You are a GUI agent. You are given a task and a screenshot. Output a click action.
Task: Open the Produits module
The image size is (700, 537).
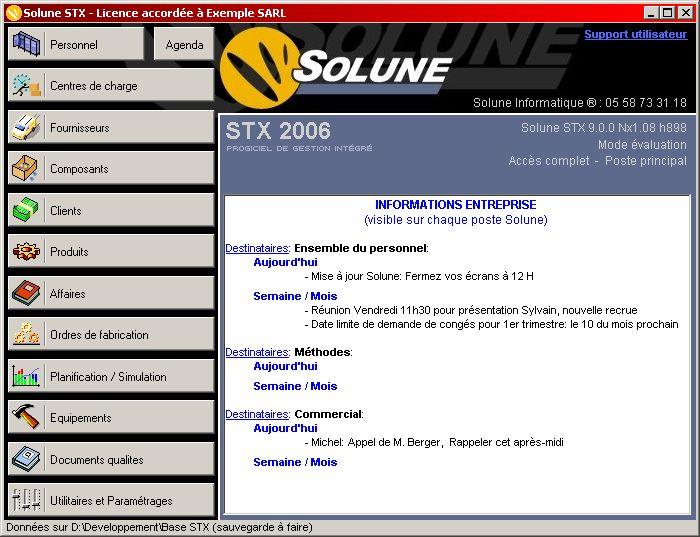click(x=111, y=251)
